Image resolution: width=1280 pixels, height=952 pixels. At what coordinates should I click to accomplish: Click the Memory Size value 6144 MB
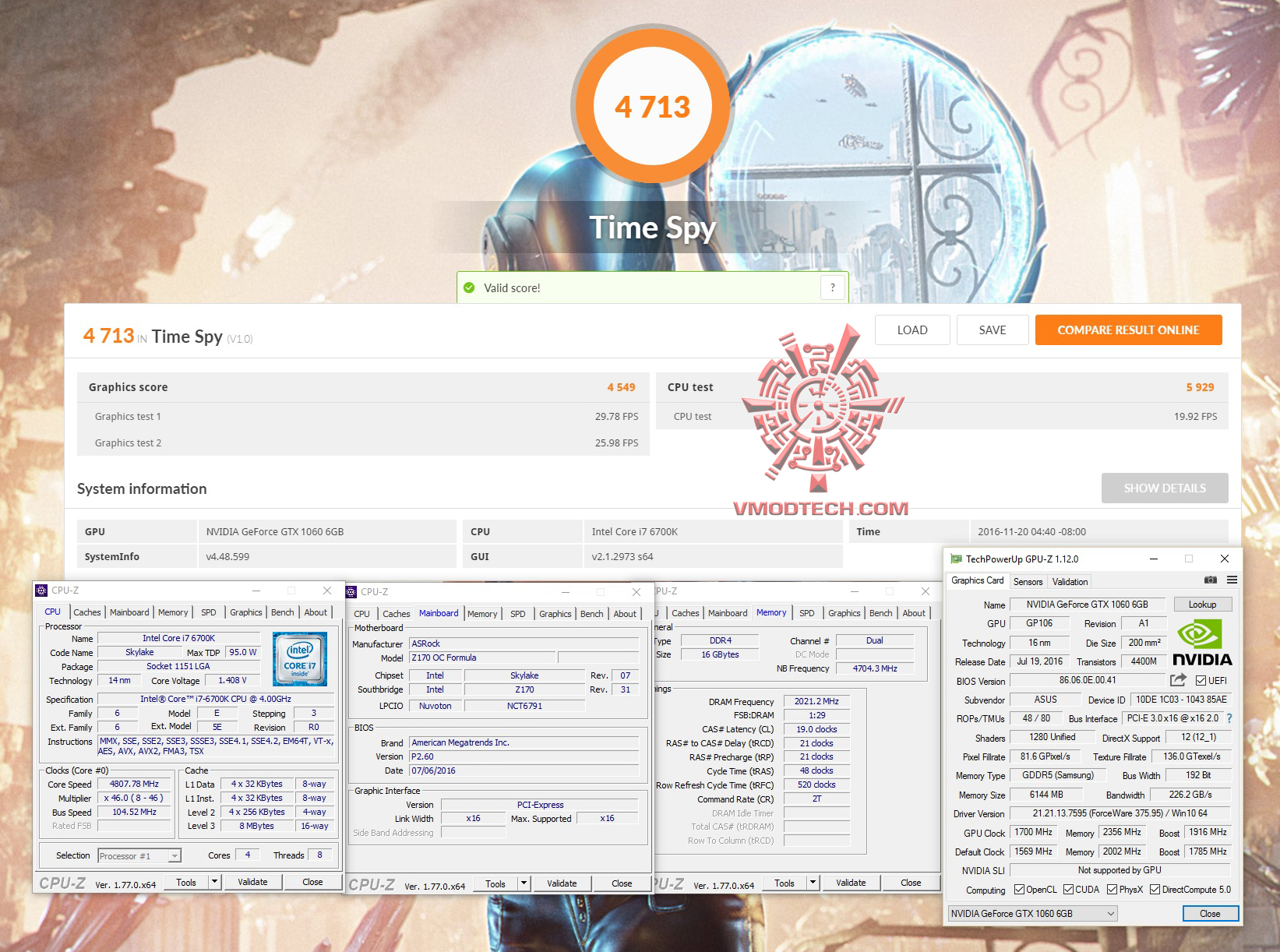[1046, 795]
